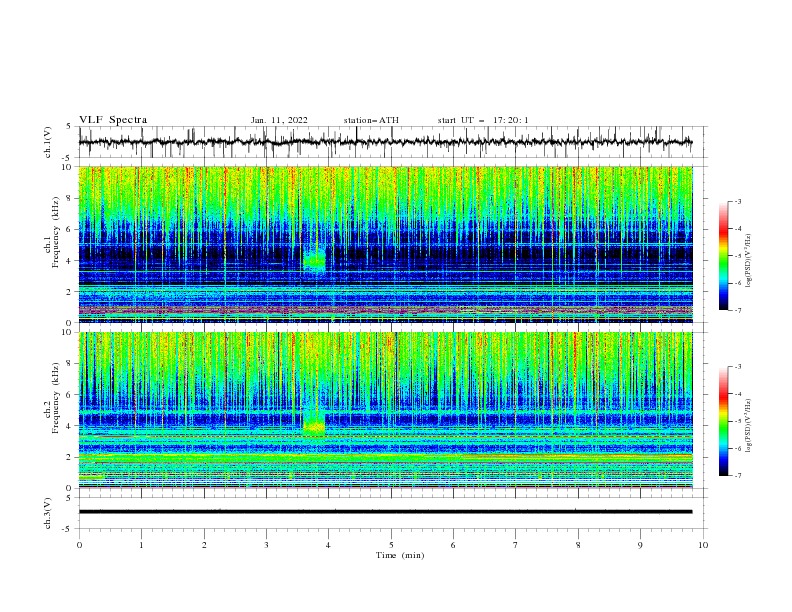Viewport: 792px width, 612px height.
Task: Select the "start UT = 17:20:1" text
Action: (482, 120)
